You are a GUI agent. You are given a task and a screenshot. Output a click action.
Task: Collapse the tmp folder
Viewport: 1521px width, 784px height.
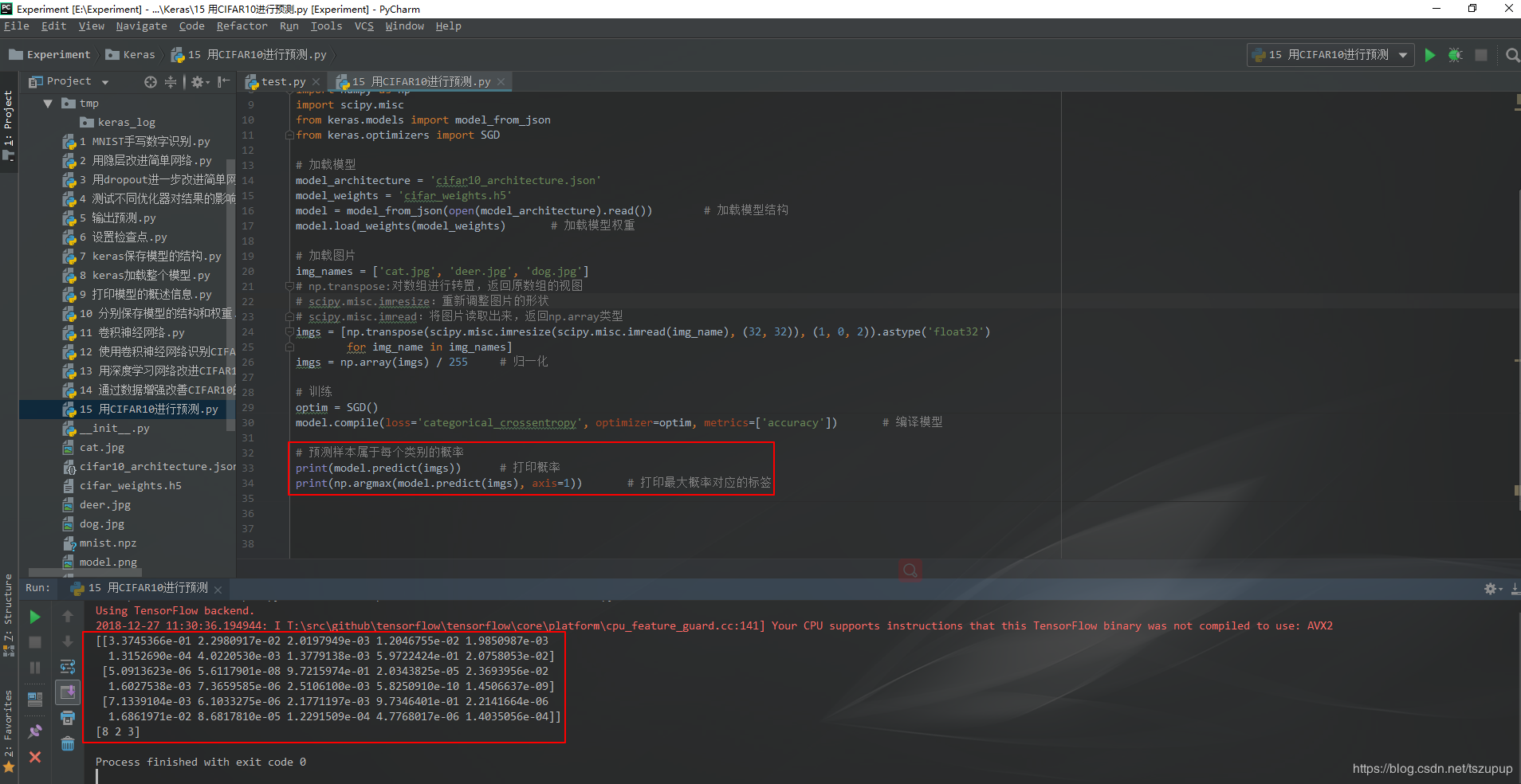tap(48, 104)
